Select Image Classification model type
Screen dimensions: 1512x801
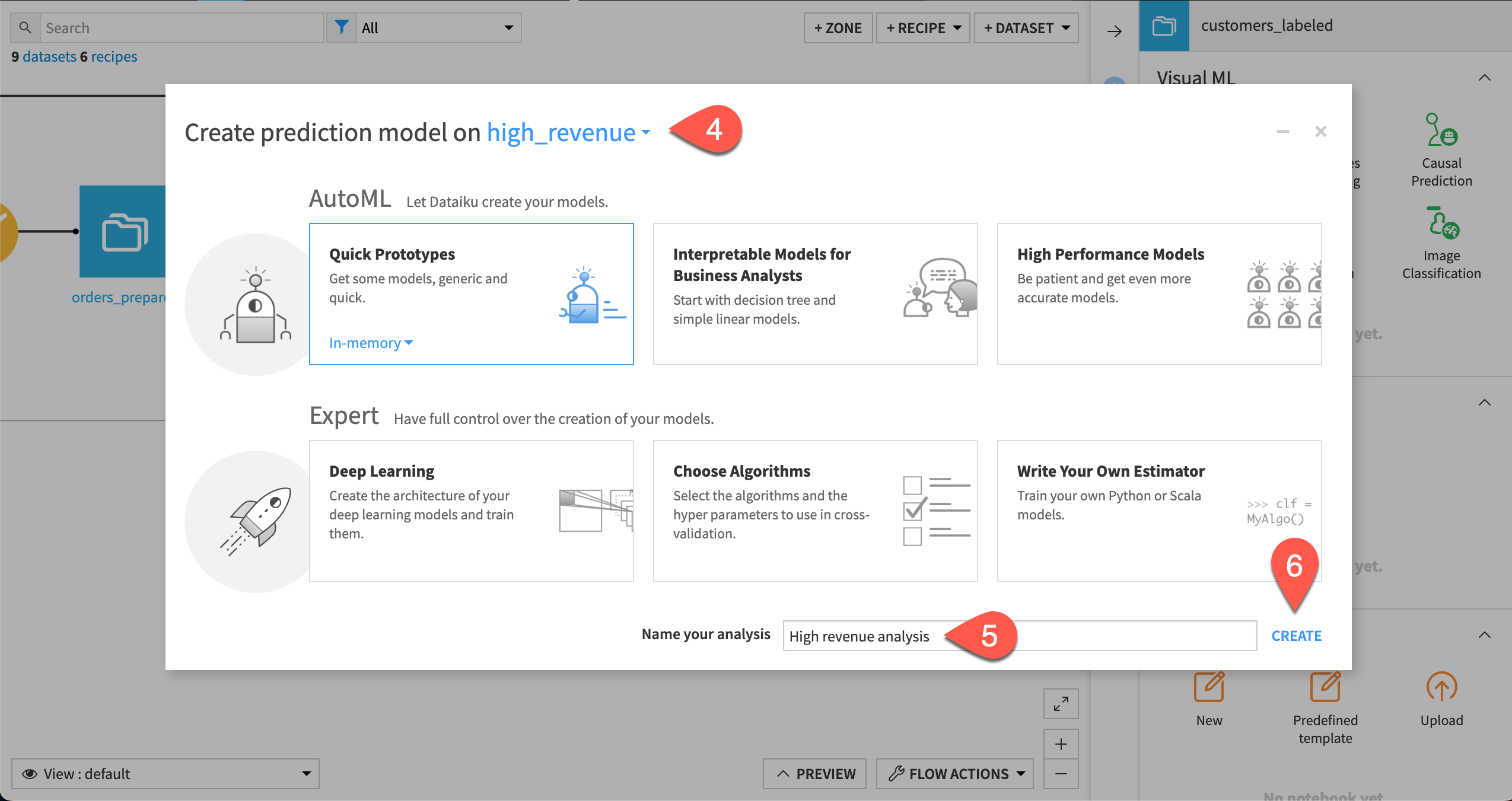point(1440,240)
